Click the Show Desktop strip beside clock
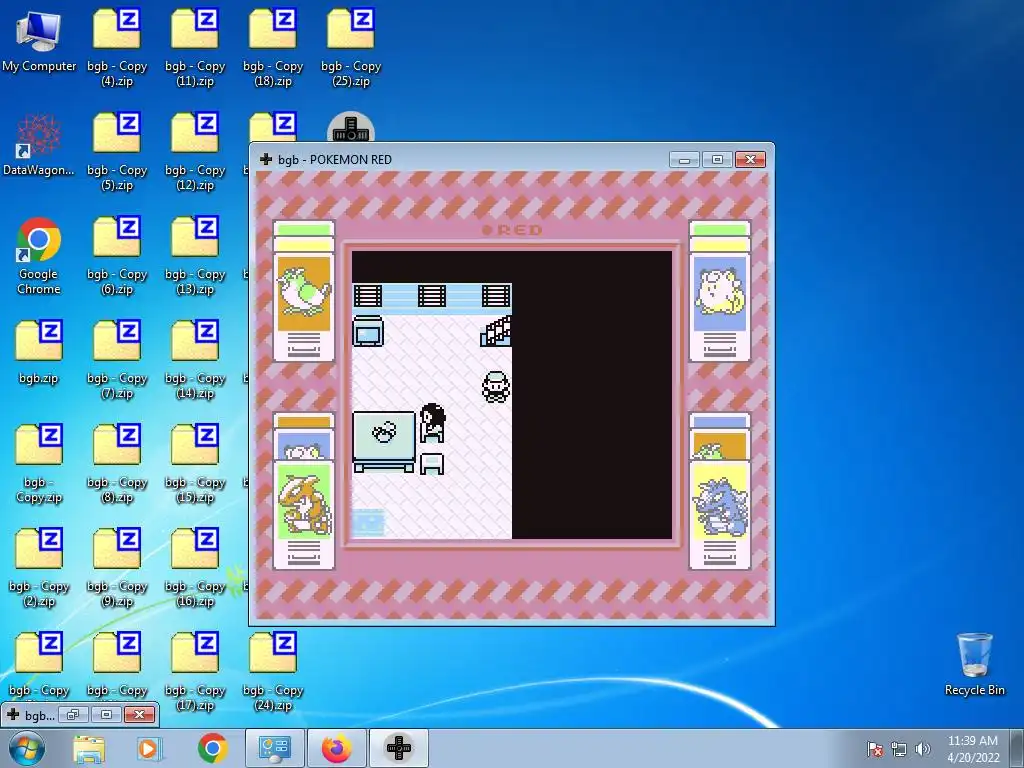Viewport: 1024px width, 768px height. click(1017, 748)
